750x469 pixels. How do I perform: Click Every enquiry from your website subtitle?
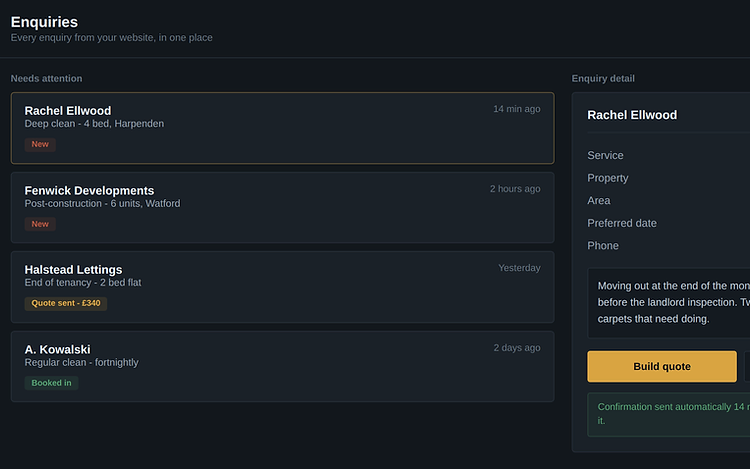[111, 38]
